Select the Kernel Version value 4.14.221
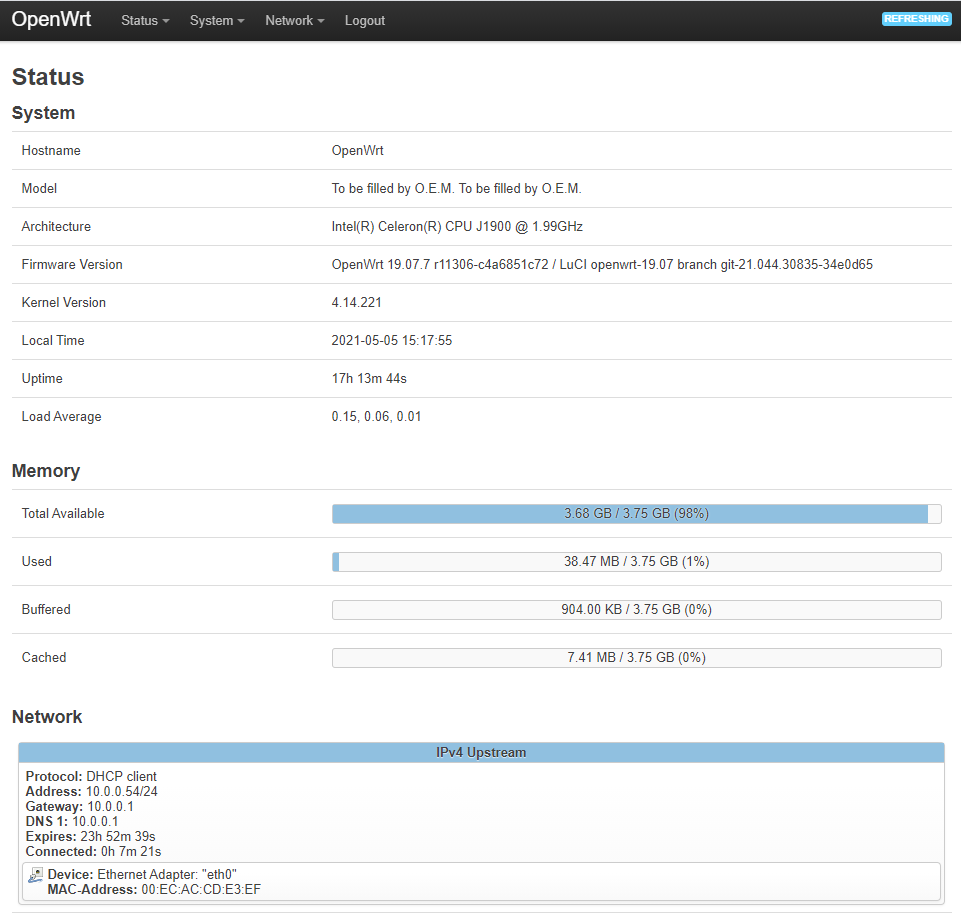 click(x=357, y=303)
